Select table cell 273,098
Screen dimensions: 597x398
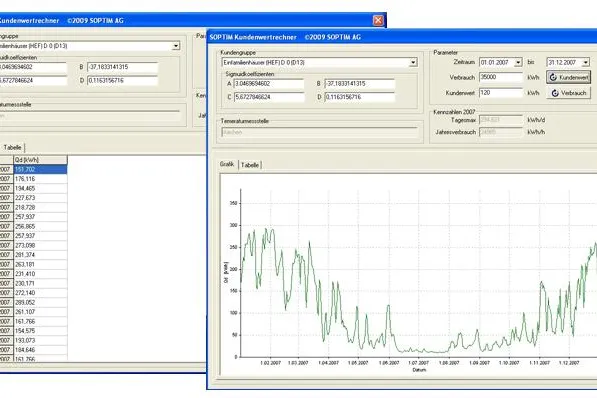pyautogui.click(x=40, y=245)
